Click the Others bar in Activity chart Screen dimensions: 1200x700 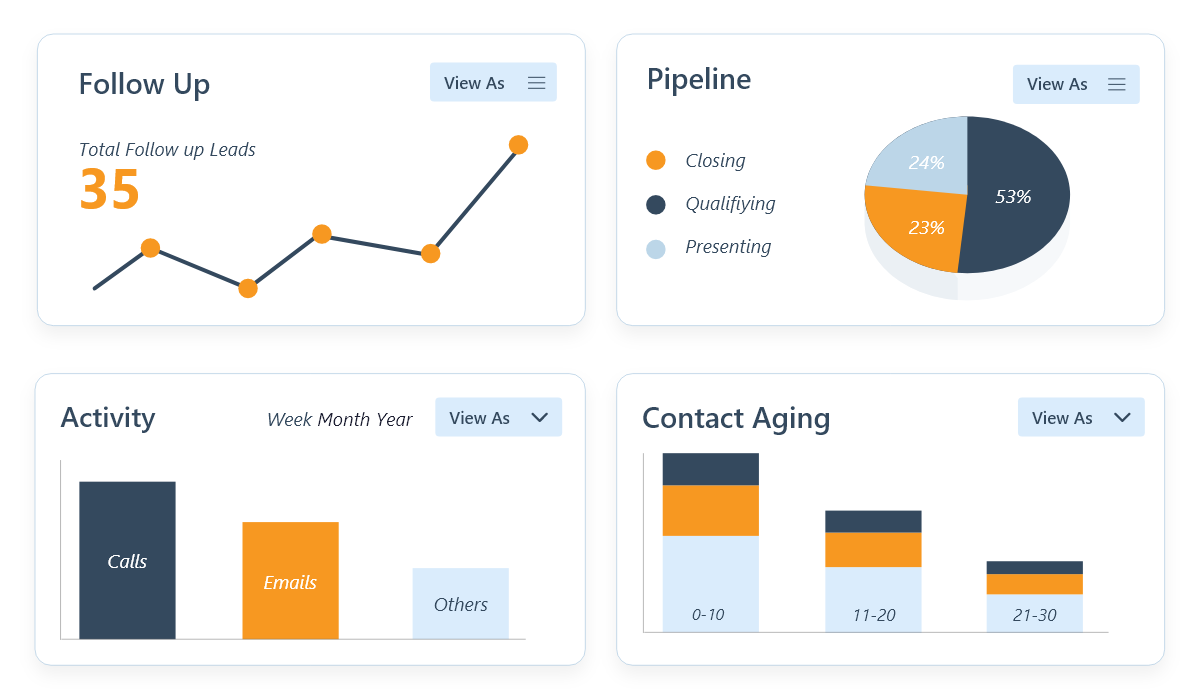pos(461,604)
